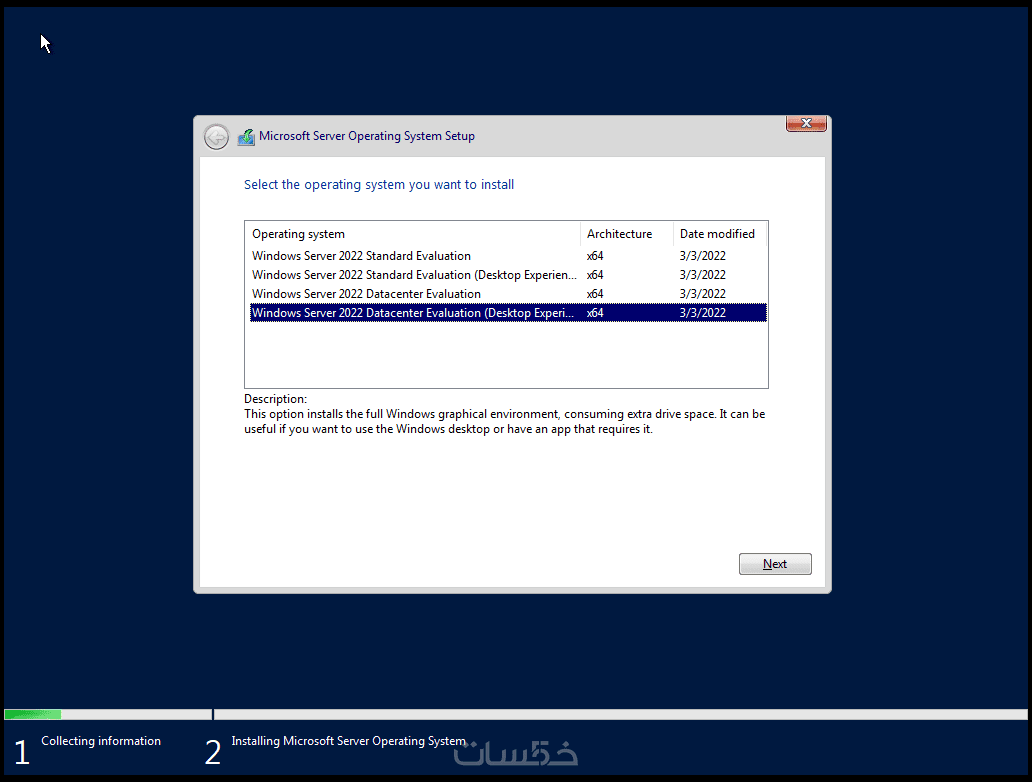
Task: Click the 'Select the operating system' heading
Action: 379,185
